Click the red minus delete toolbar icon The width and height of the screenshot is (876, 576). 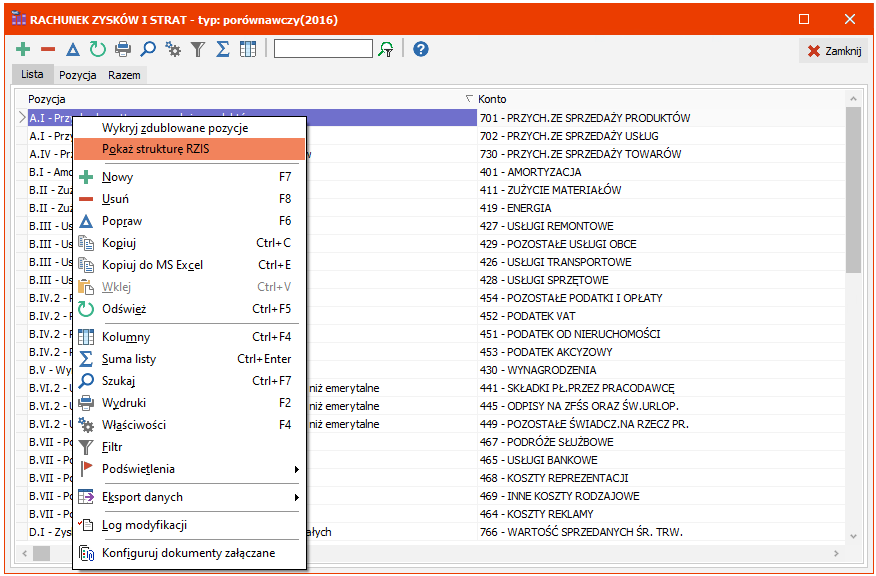click(48, 49)
